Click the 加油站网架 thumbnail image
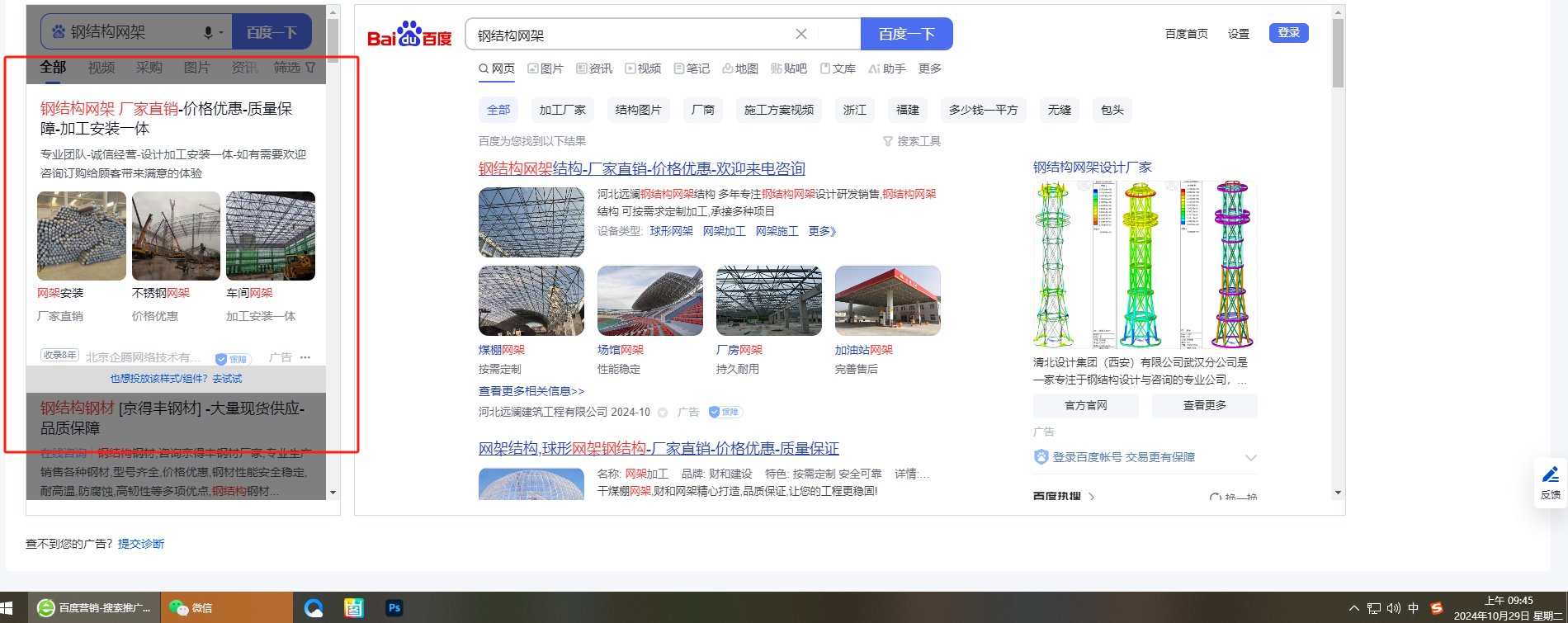This screenshot has height=623, width=1568. coord(888,300)
